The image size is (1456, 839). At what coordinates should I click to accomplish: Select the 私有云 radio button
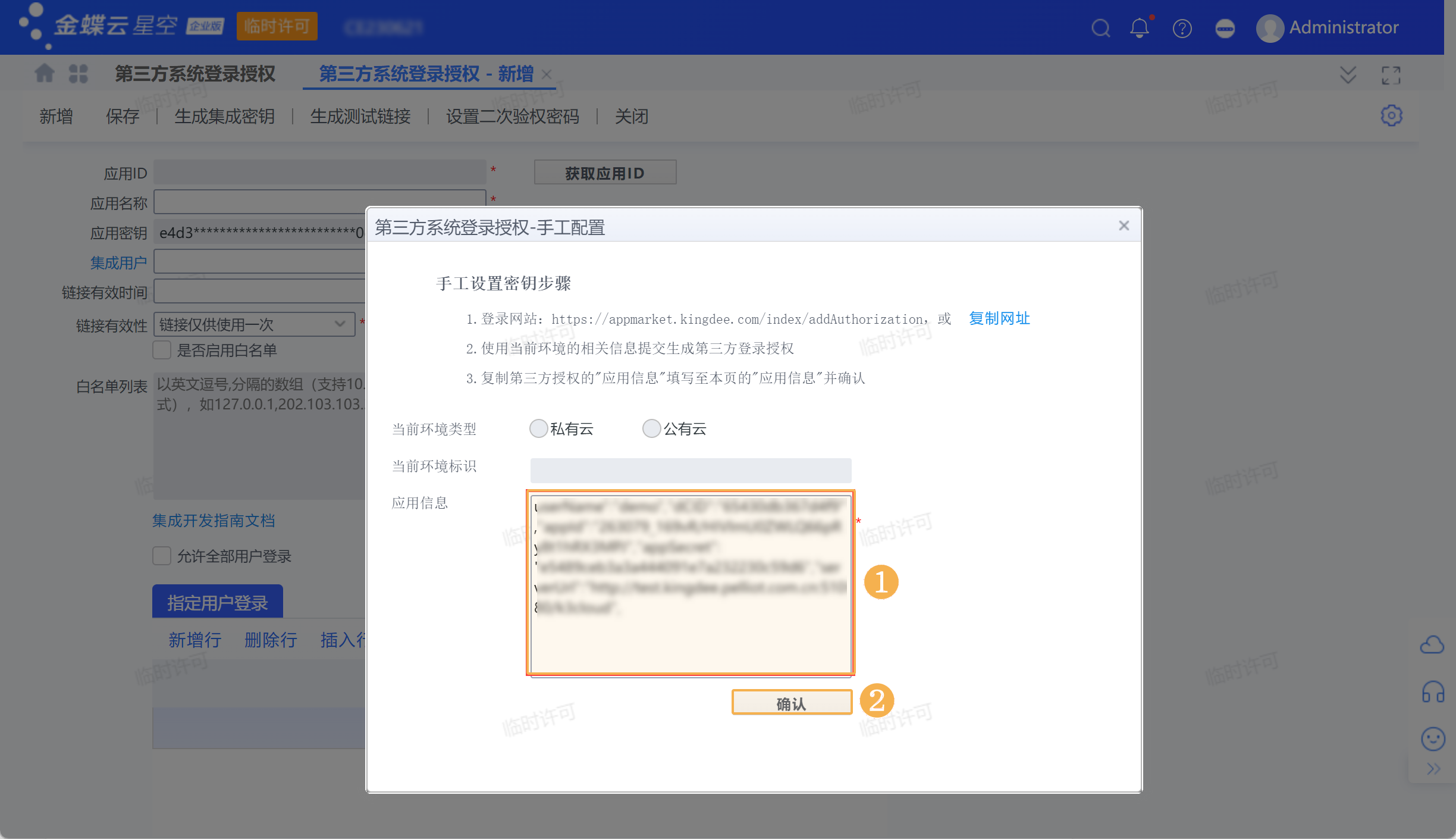[x=539, y=428]
